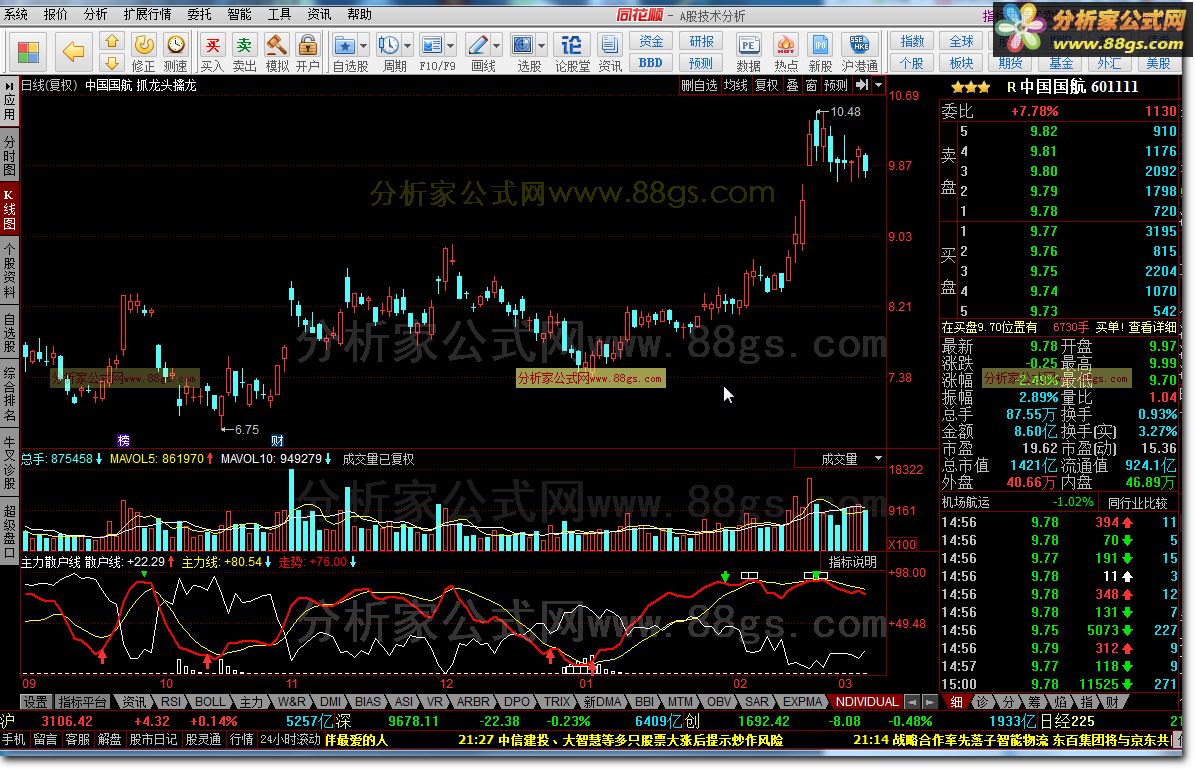1195x769 pixels.
Task: Click the 指数 index button
Action: click(x=912, y=41)
